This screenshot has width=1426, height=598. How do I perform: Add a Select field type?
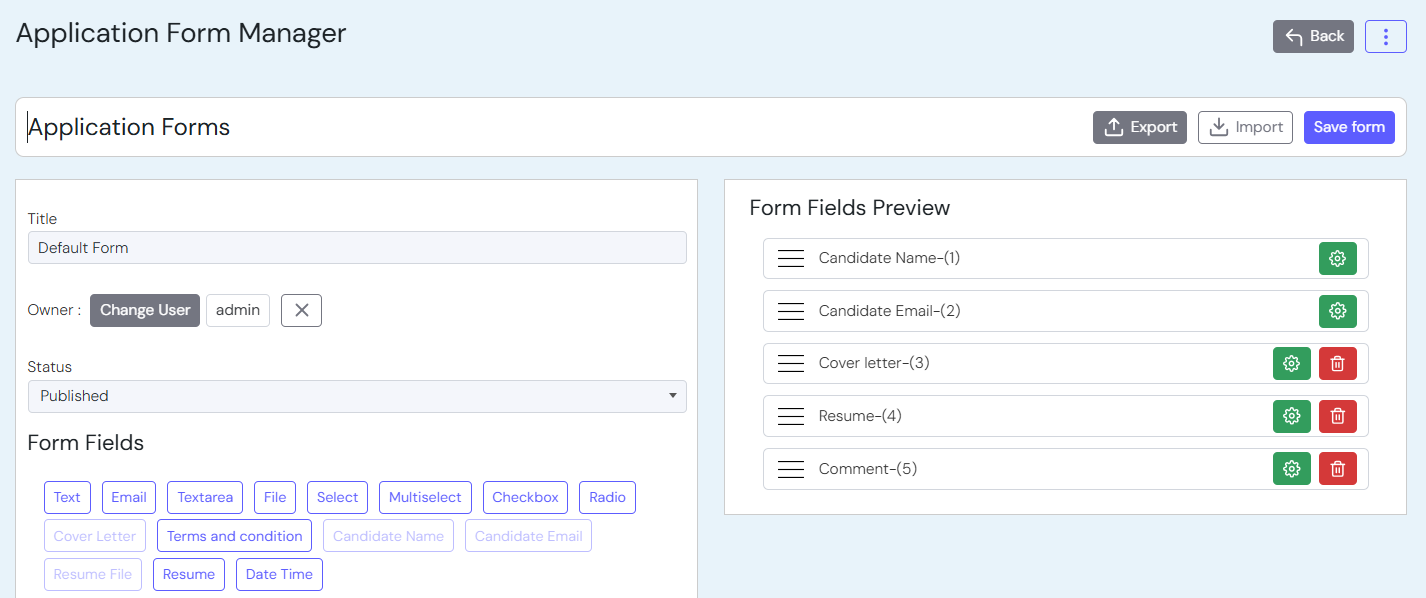click(x=337, y=497)
